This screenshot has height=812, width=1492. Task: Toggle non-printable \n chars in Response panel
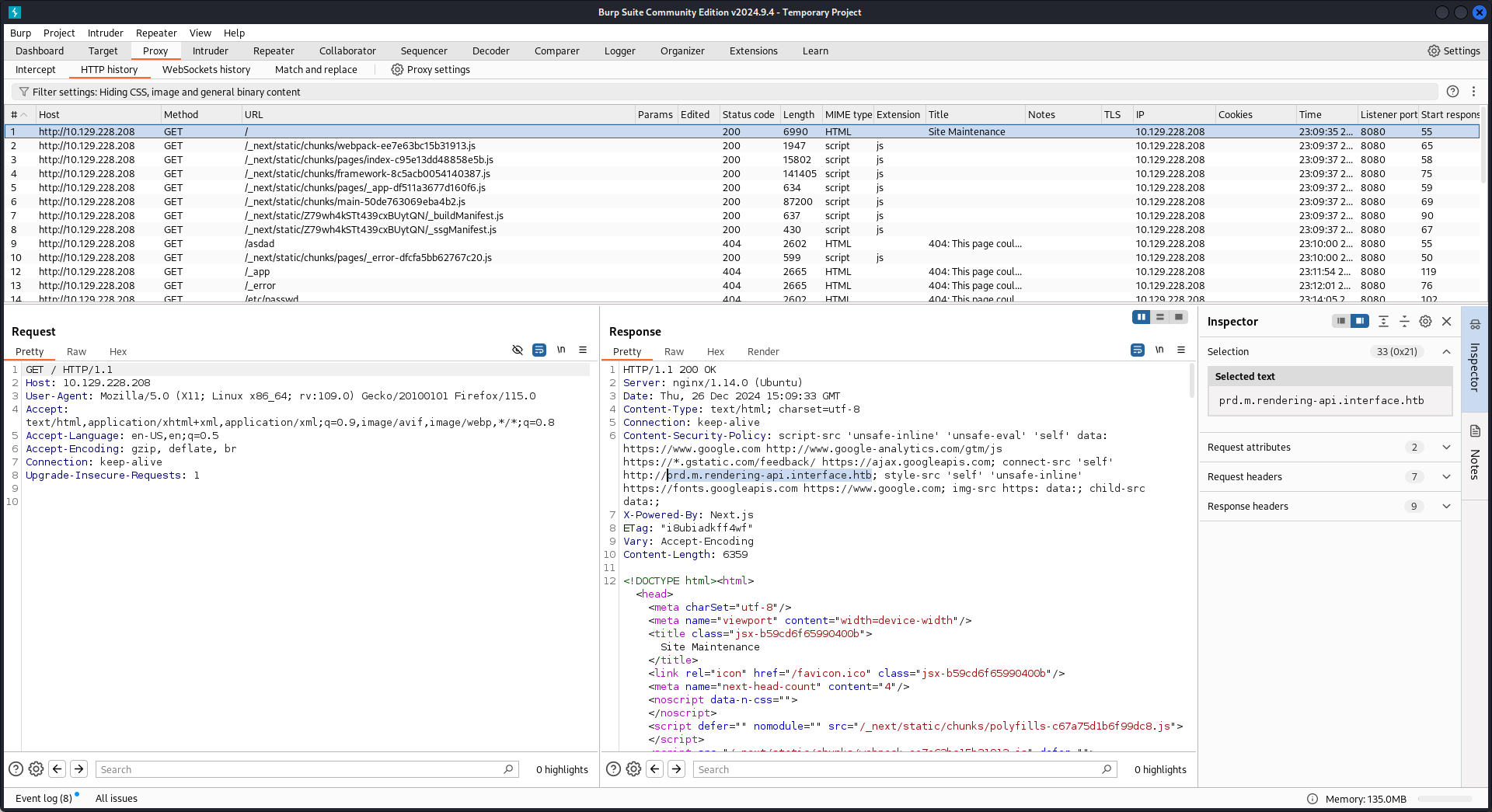1159,350
